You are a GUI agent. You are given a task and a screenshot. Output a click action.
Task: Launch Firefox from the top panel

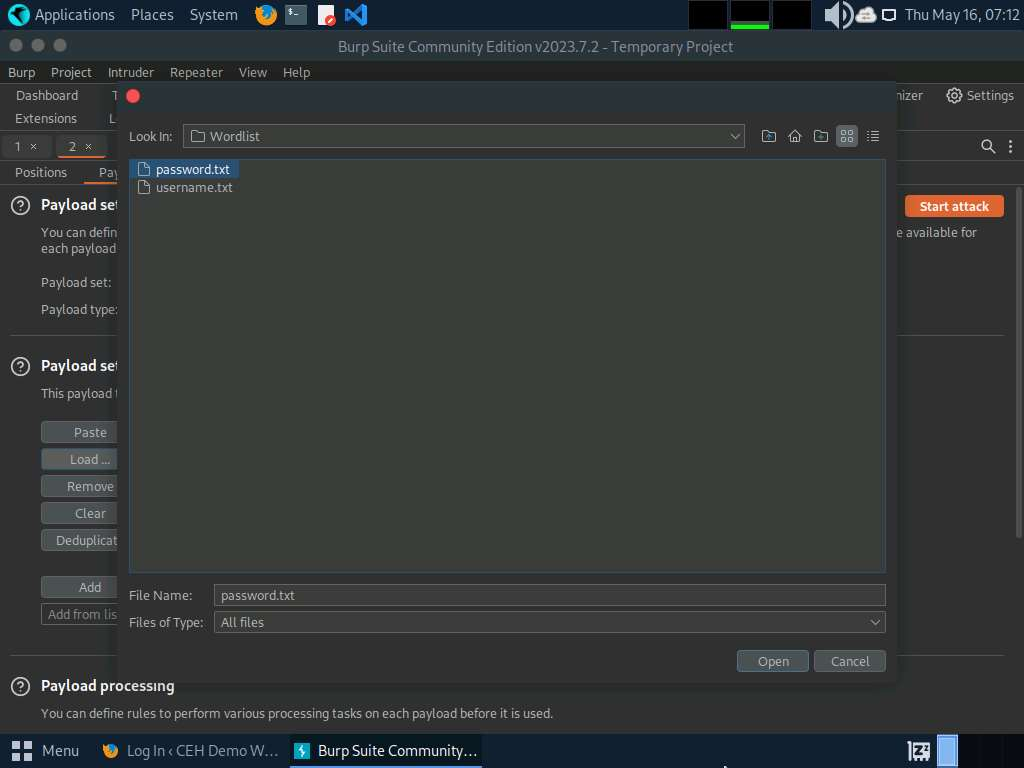pos(265,15)
